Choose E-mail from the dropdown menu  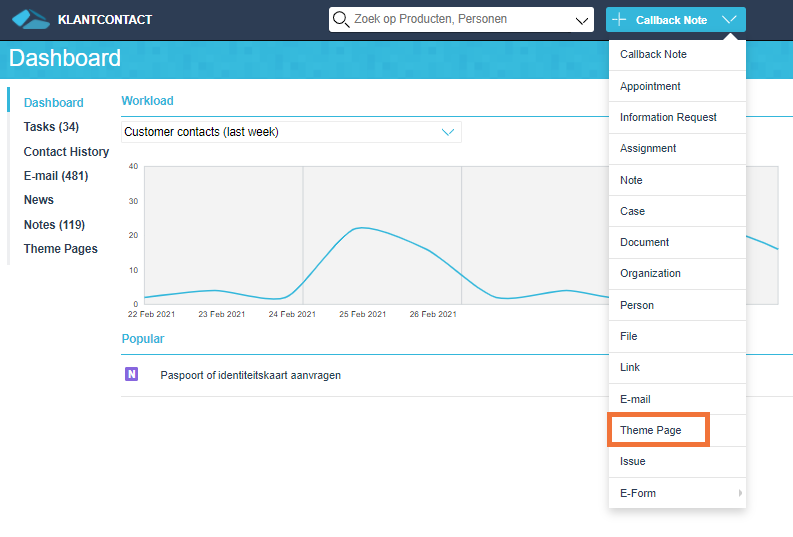[x=677, y=399]
